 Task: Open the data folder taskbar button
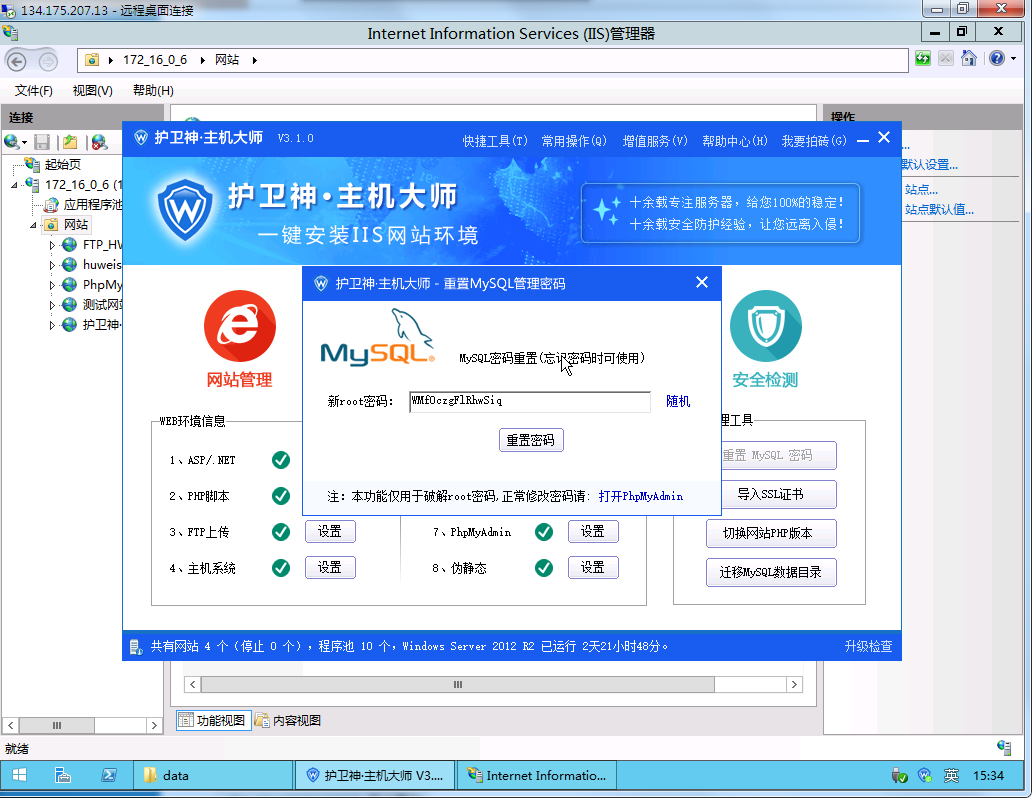pos(214,775)
